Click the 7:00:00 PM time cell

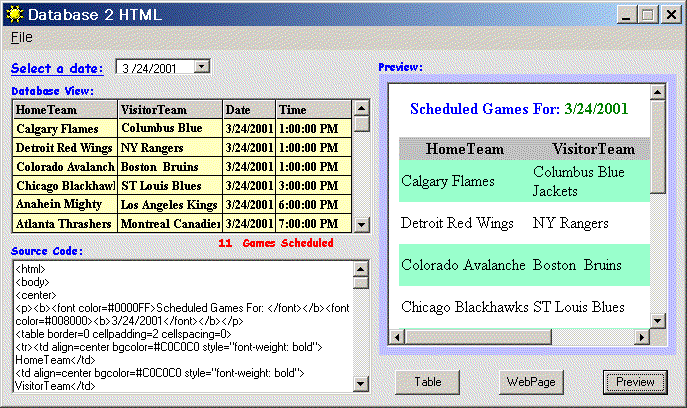tap(313, 224)
